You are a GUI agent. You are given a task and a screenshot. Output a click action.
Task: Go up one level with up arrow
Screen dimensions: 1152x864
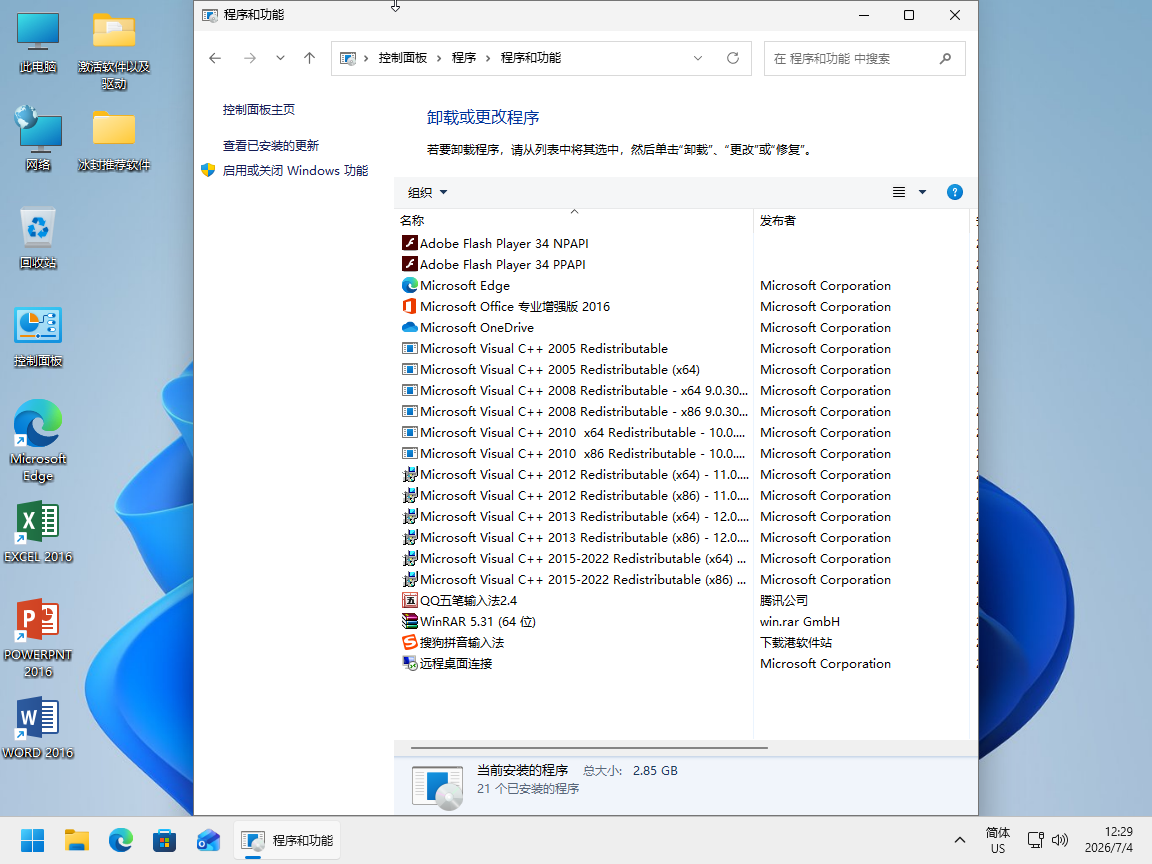click(x=309, y=58)
